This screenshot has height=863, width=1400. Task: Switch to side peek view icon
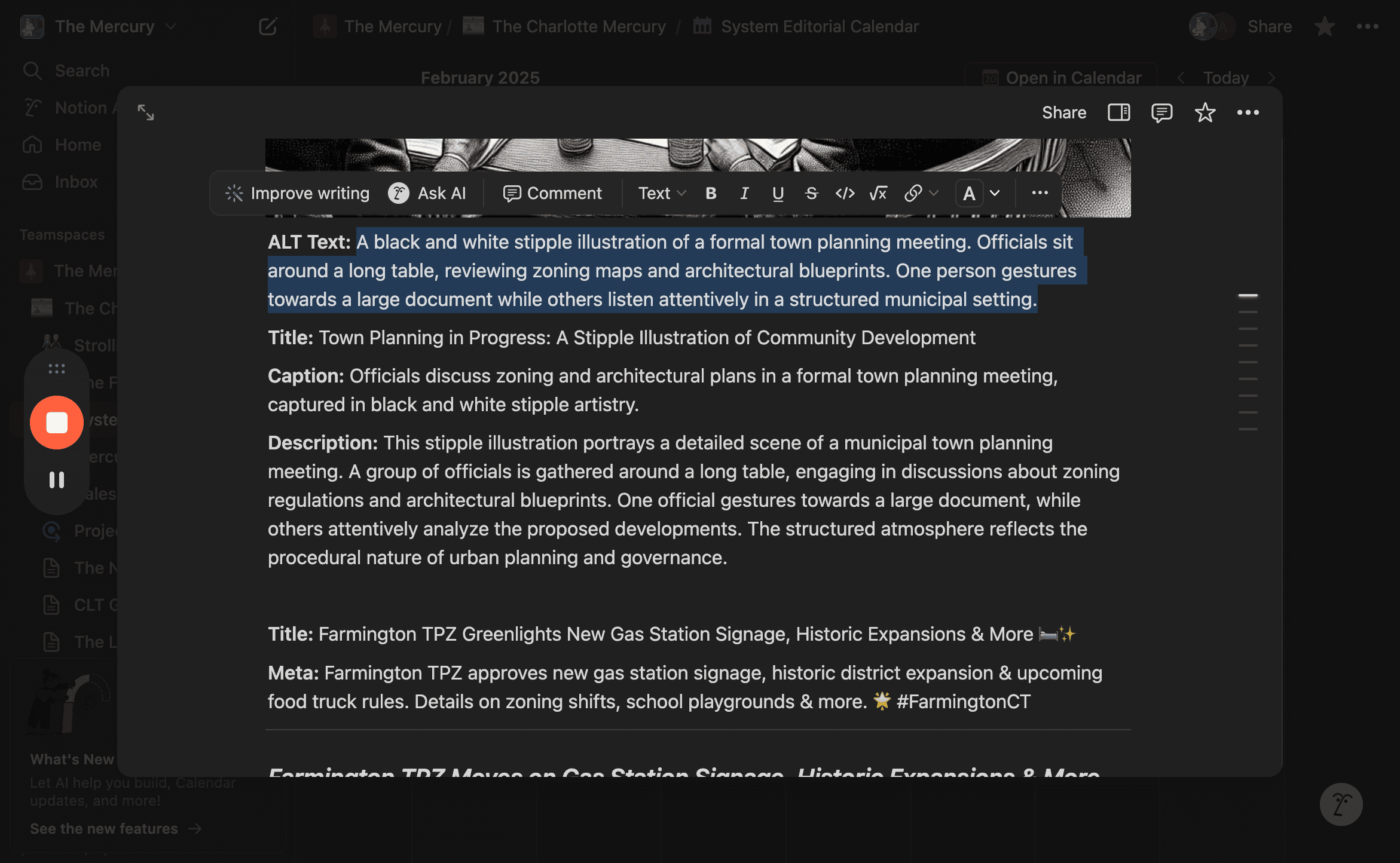[x=1118, y=112]
